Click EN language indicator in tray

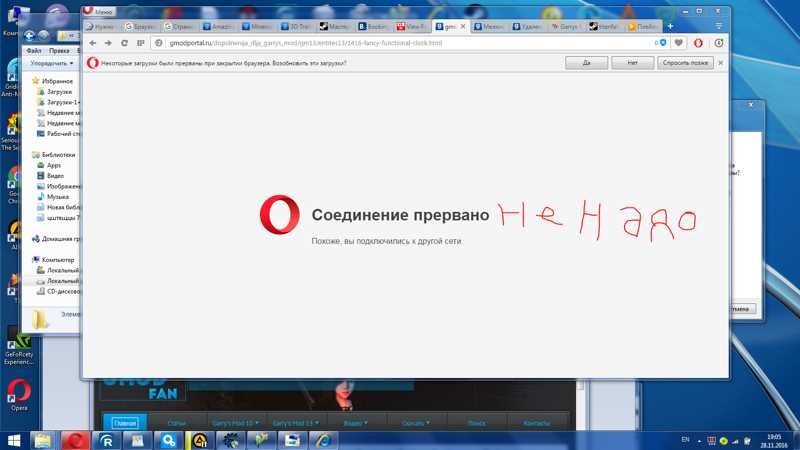[685, 439]
